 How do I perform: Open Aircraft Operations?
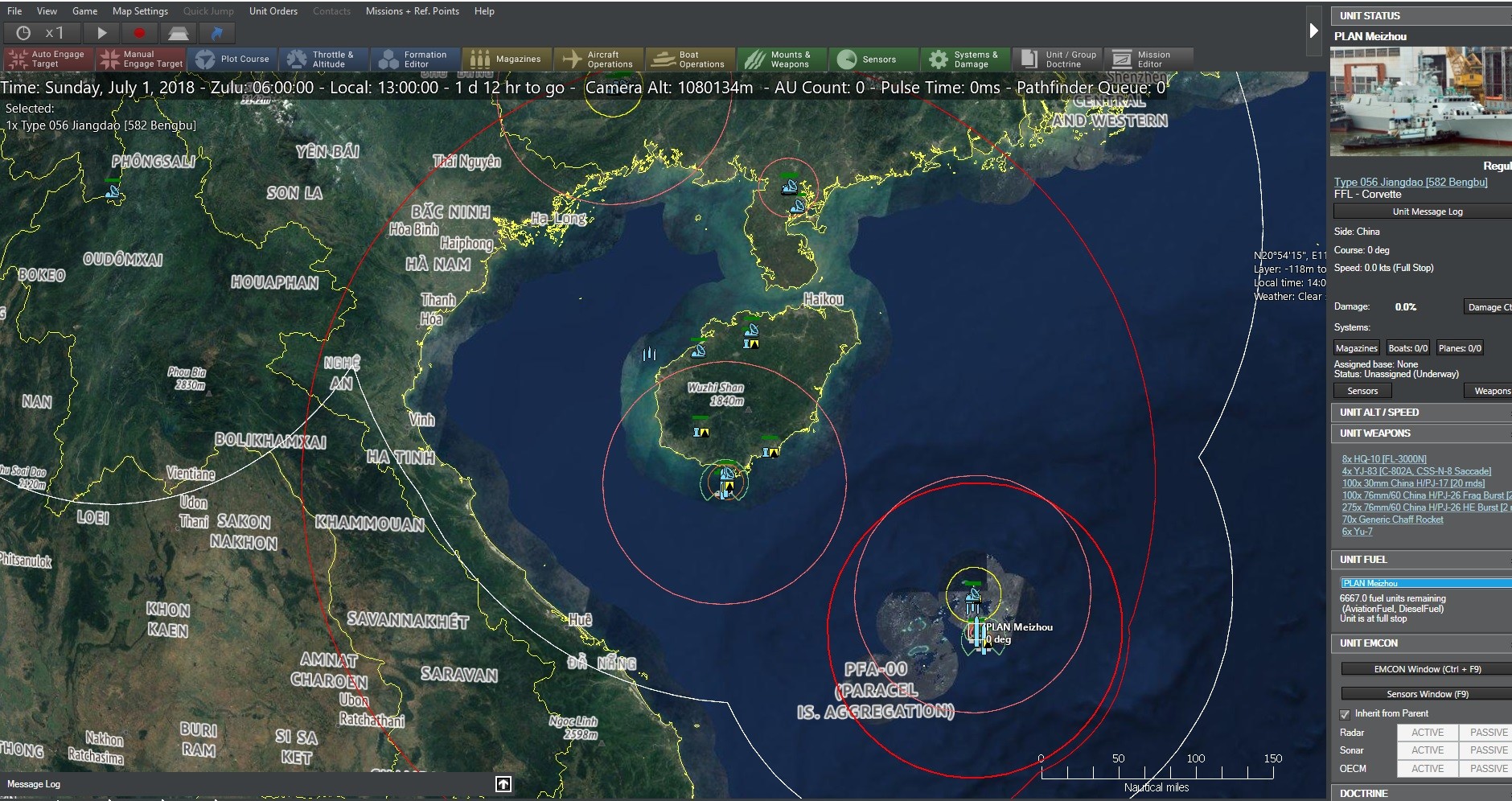click(x=600, y=58)
